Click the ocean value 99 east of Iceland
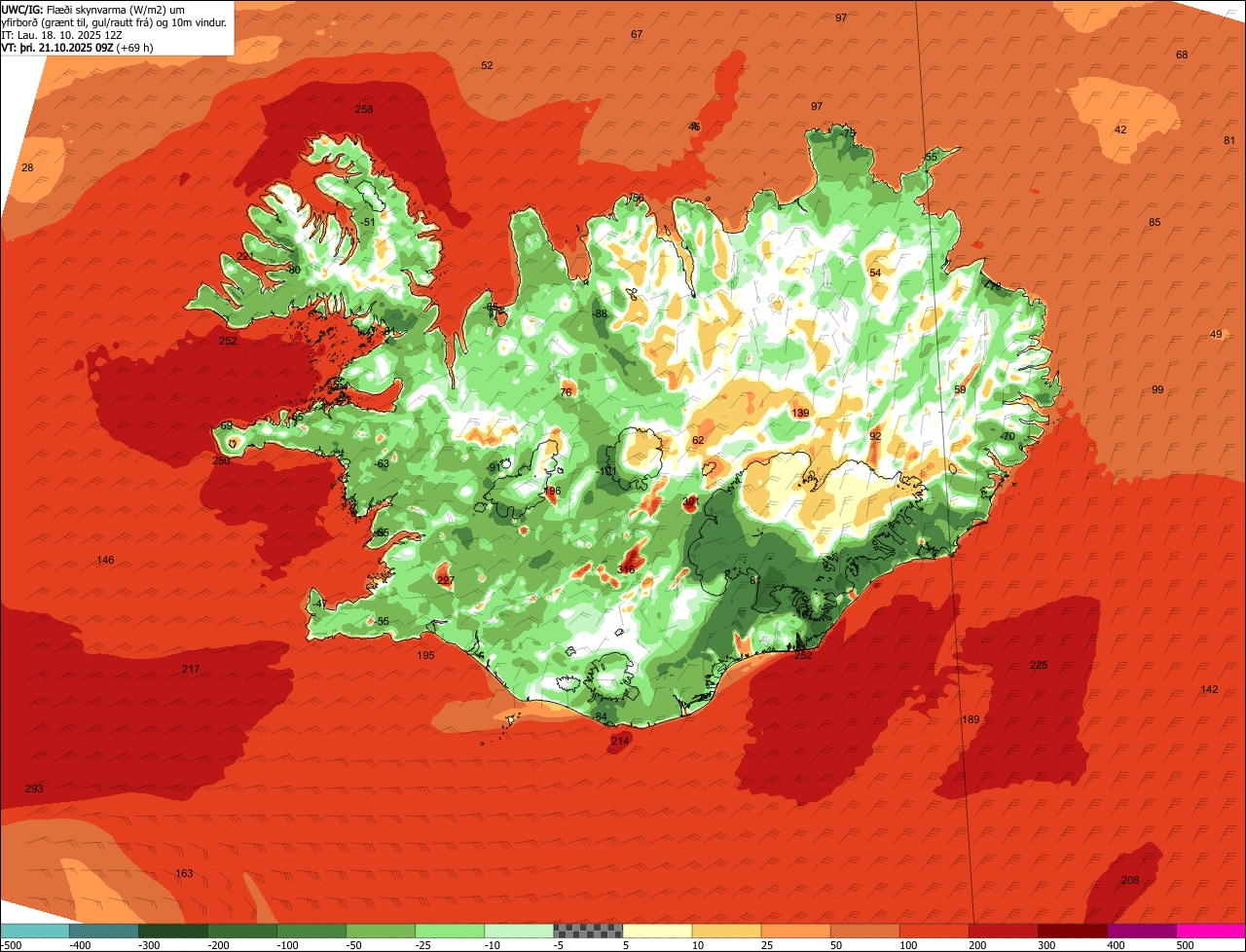Viewport: 1246px width, 952px height. pos(1157,390)
